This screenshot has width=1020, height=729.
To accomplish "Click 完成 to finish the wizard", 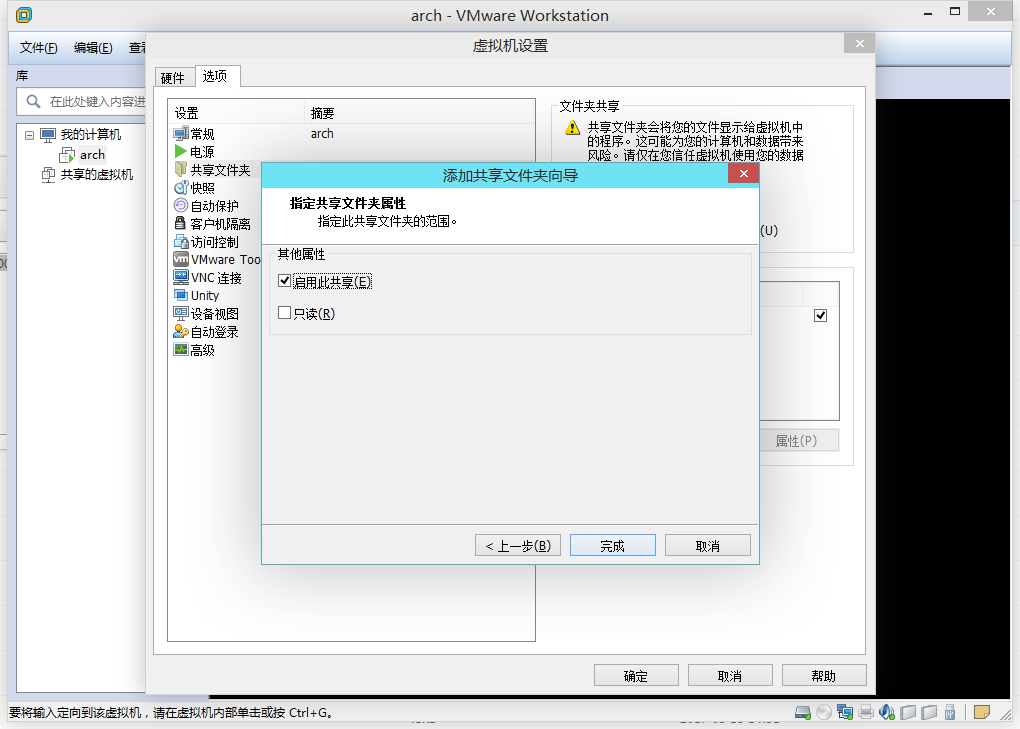I will click(612, 545).
